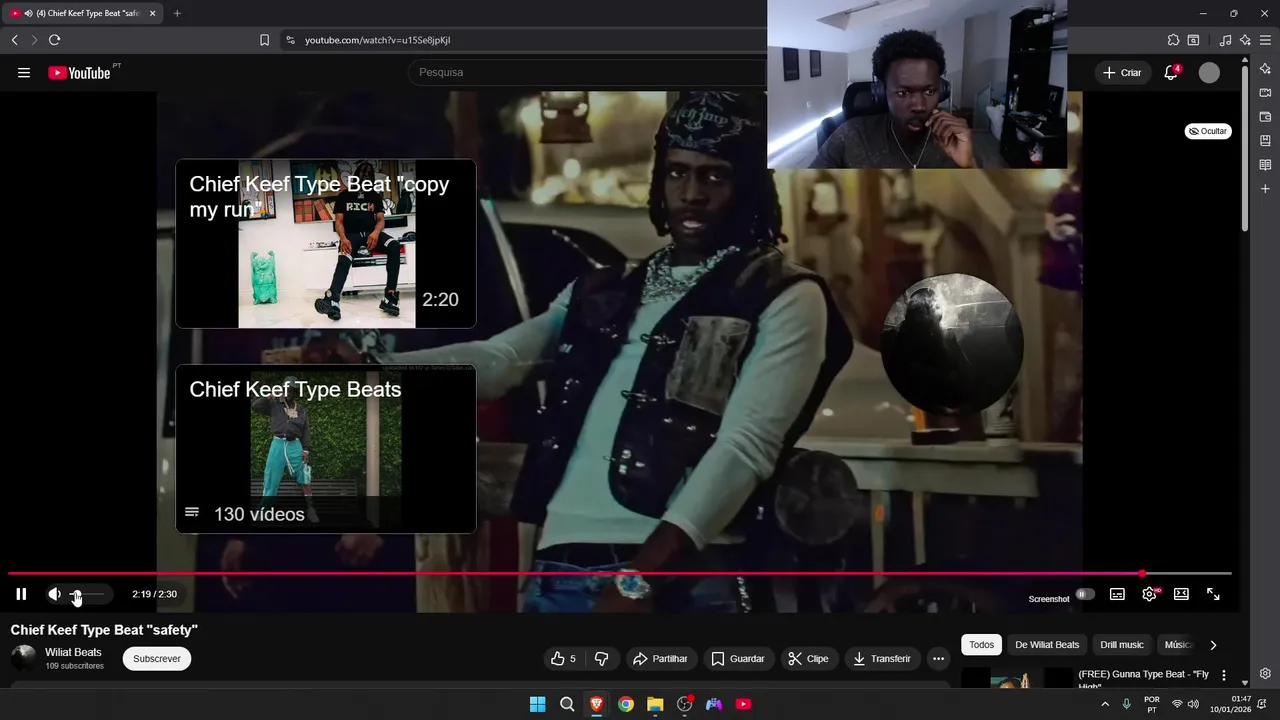
Task: Pause the video playback
Action: pos(21,594)
